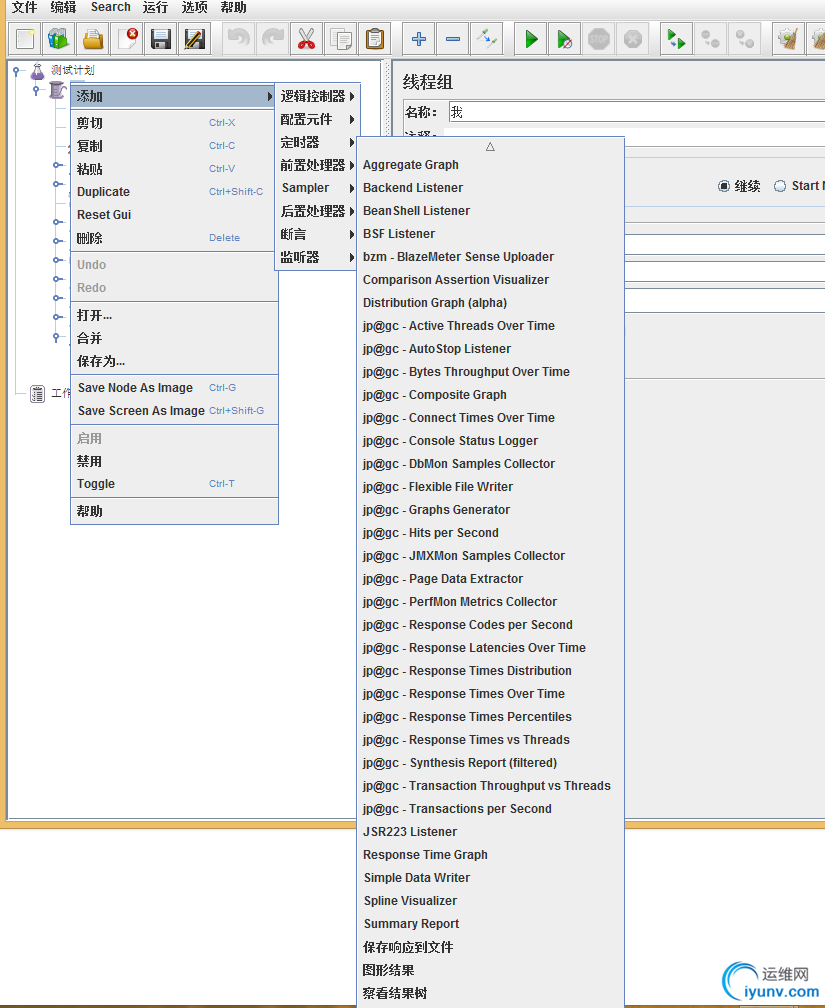Click the Undo arrow in toolbar
The width and height of the screenshot is (825, 1008).
point(239,39)
